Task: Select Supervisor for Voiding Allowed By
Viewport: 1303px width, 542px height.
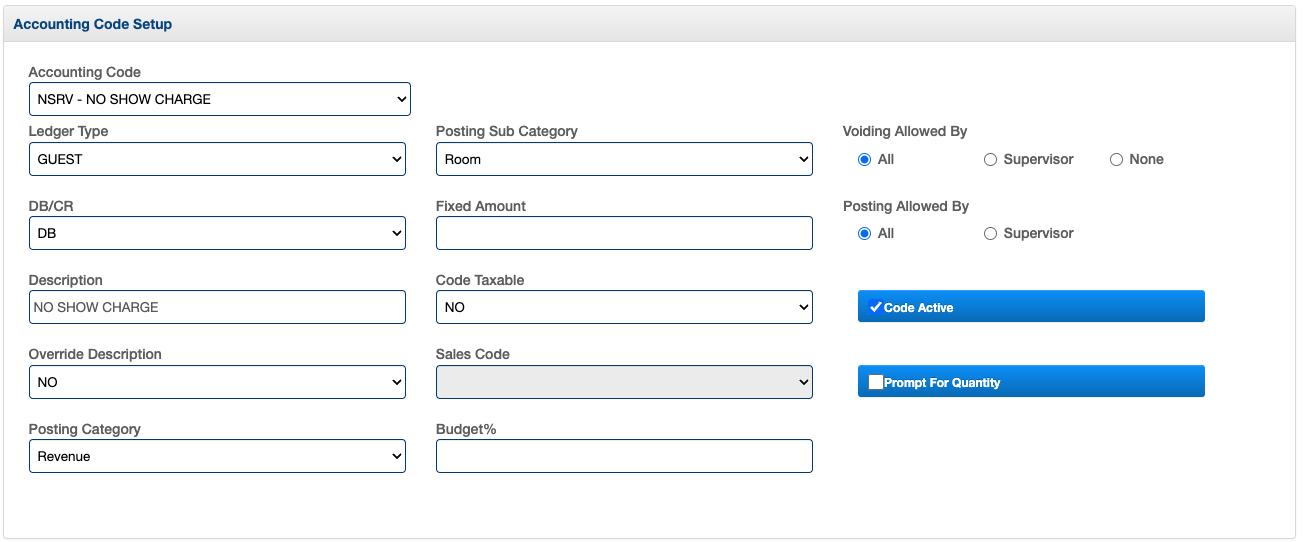Action: [x=990, y=160]
